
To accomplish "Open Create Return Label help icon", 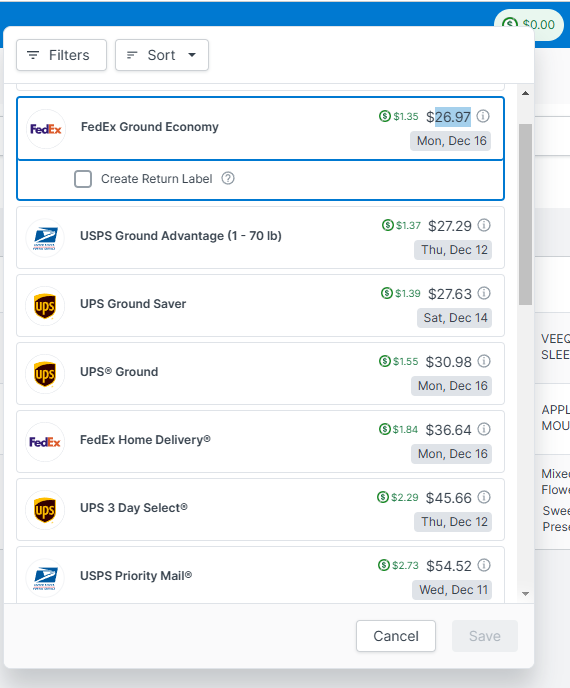I will [x=228, y=178].
